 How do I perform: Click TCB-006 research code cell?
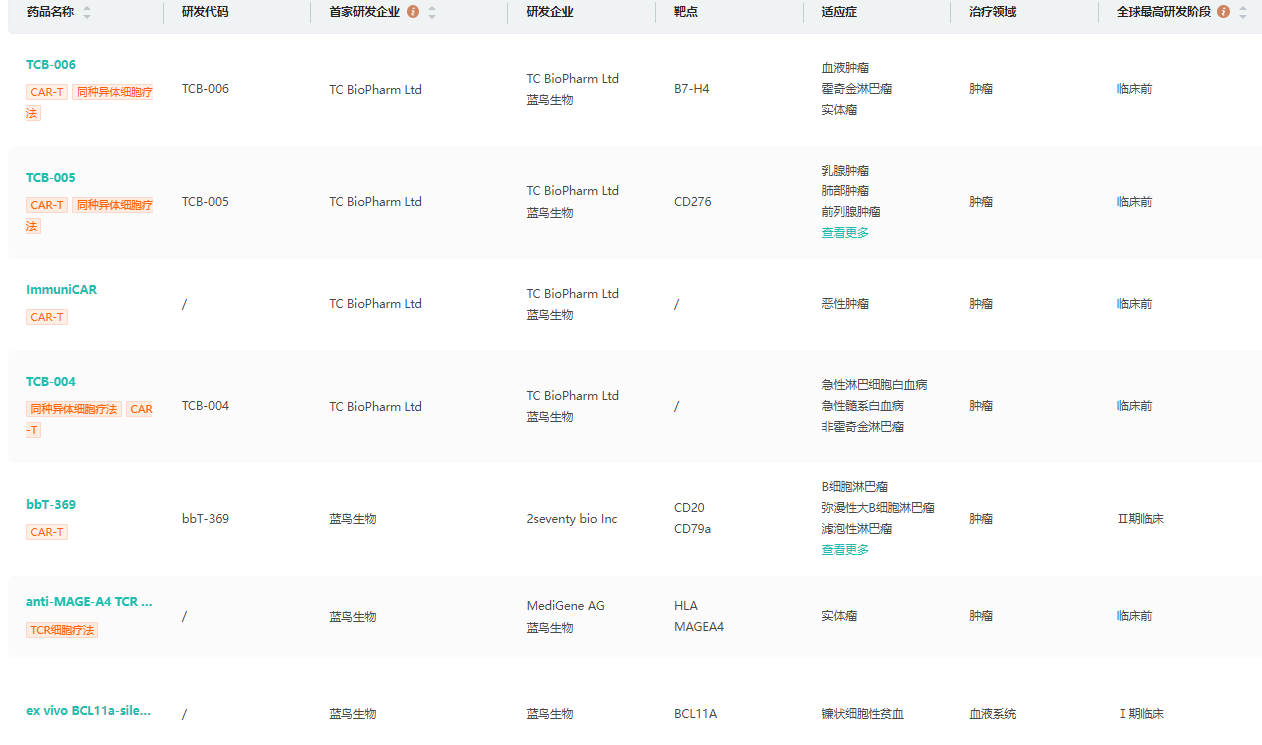coord(205,89)
